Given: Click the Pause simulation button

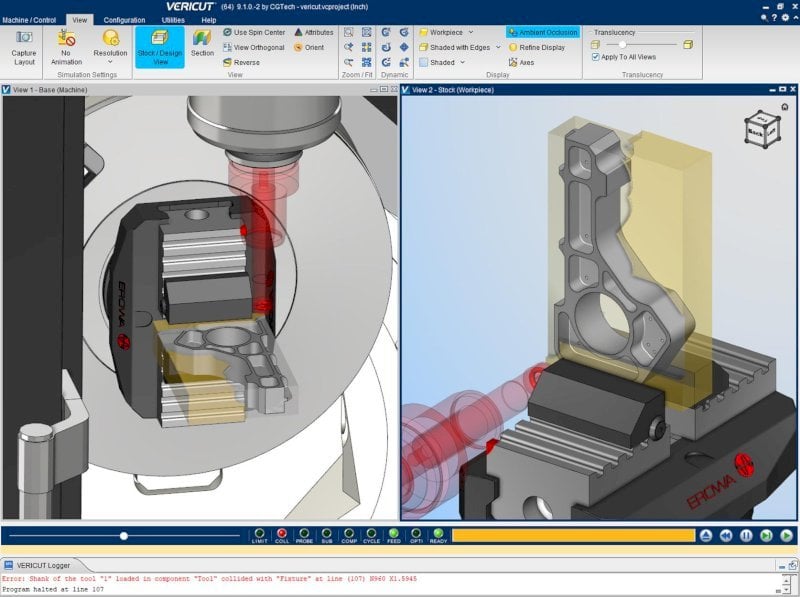Looking at the screenshot, I should pyautogui.click(x=746, y=535).
